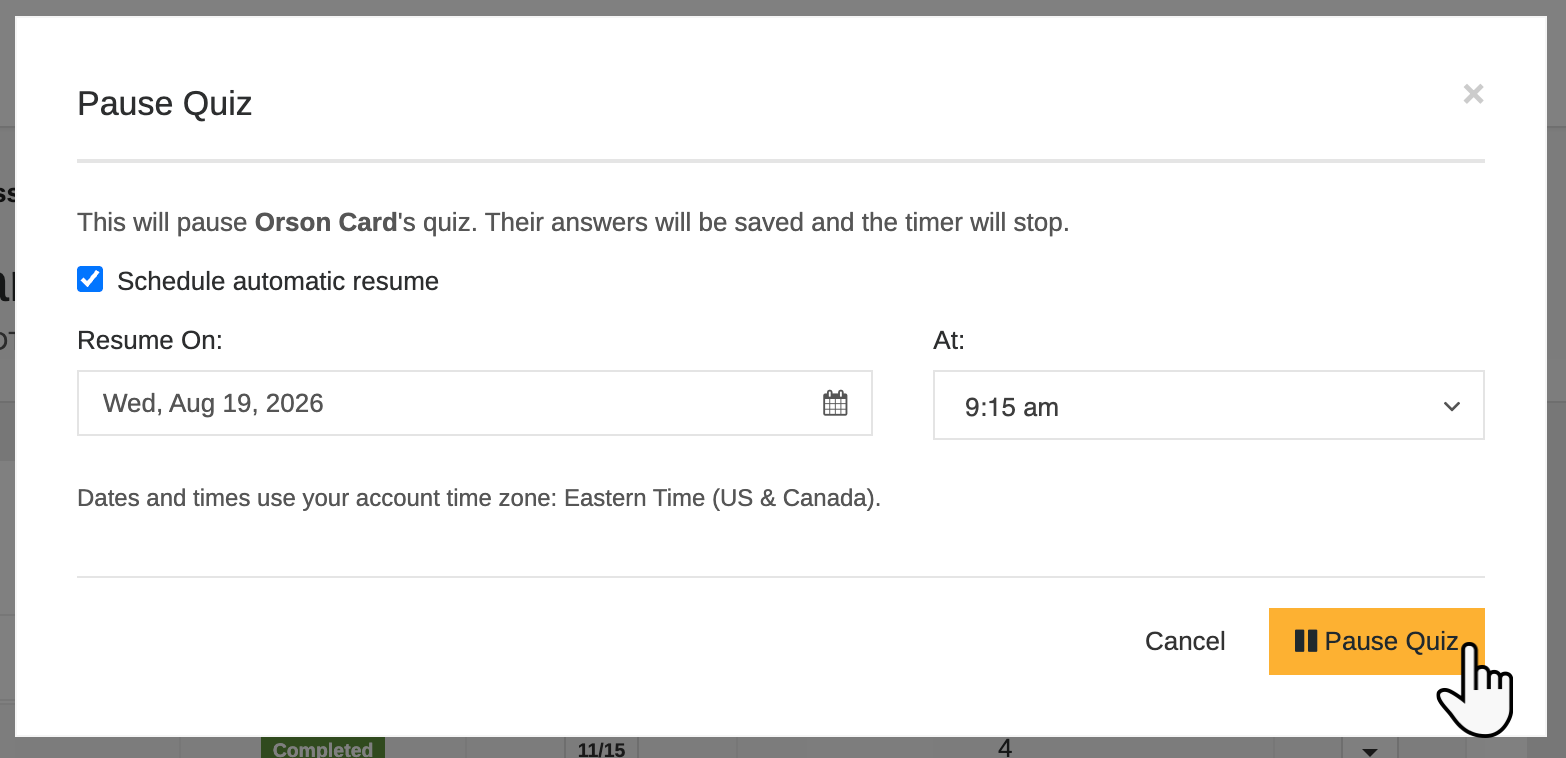Screen dimensions: 1566x758
Task: Uncheck Schedule automatic resume checkbox
Action: point(90,280)
